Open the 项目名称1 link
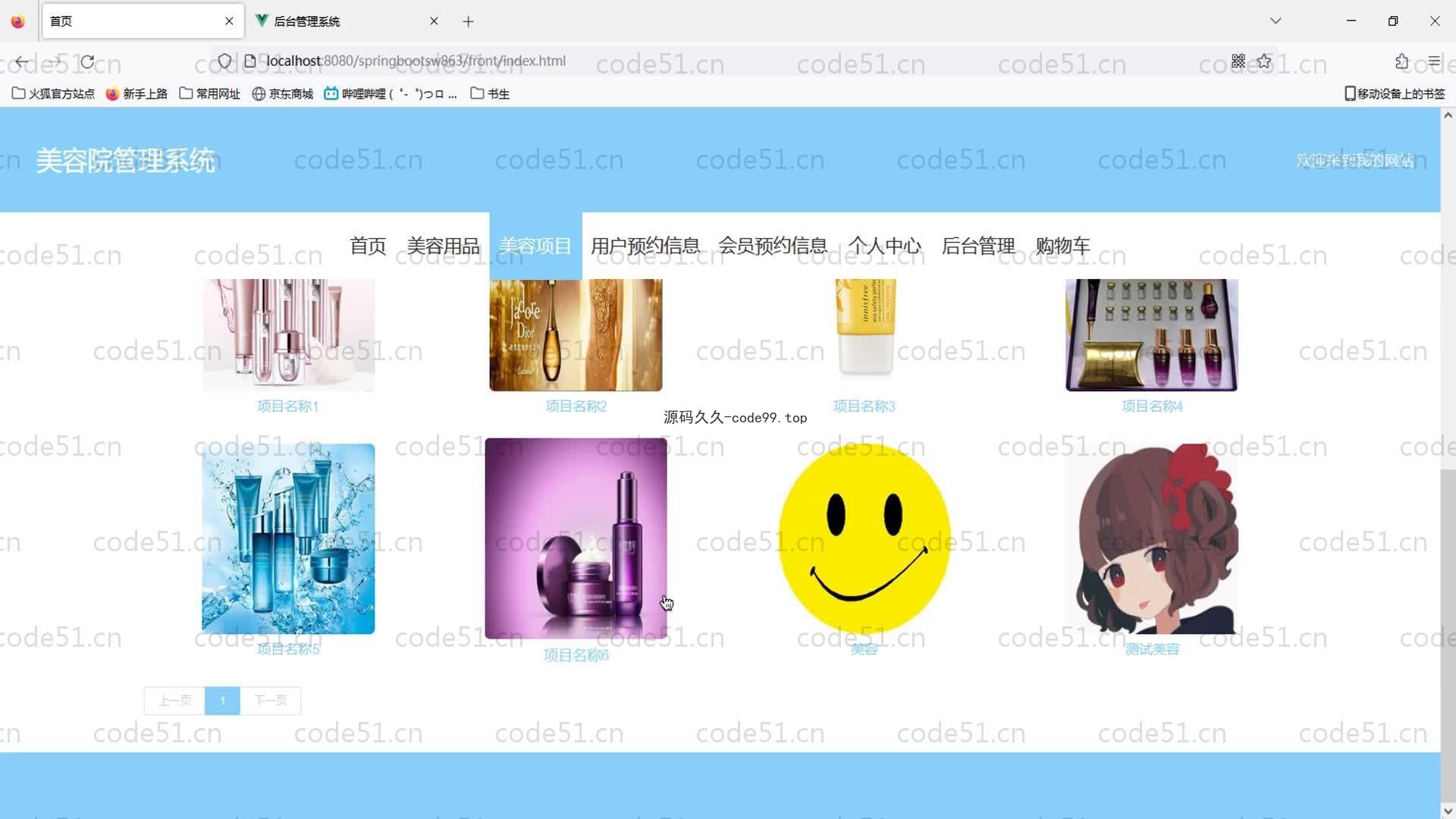The height and width of the screenshot is (819, 1456). coord(288,406)
